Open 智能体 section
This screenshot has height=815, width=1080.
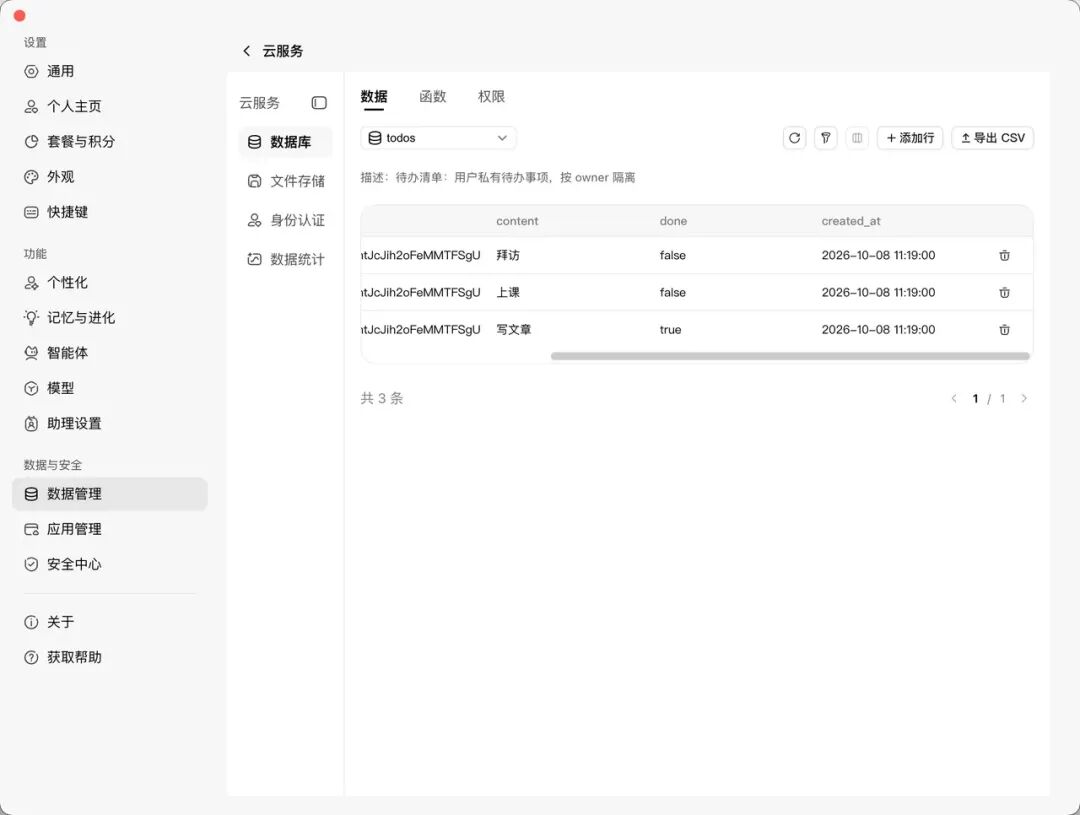[110, 353]
